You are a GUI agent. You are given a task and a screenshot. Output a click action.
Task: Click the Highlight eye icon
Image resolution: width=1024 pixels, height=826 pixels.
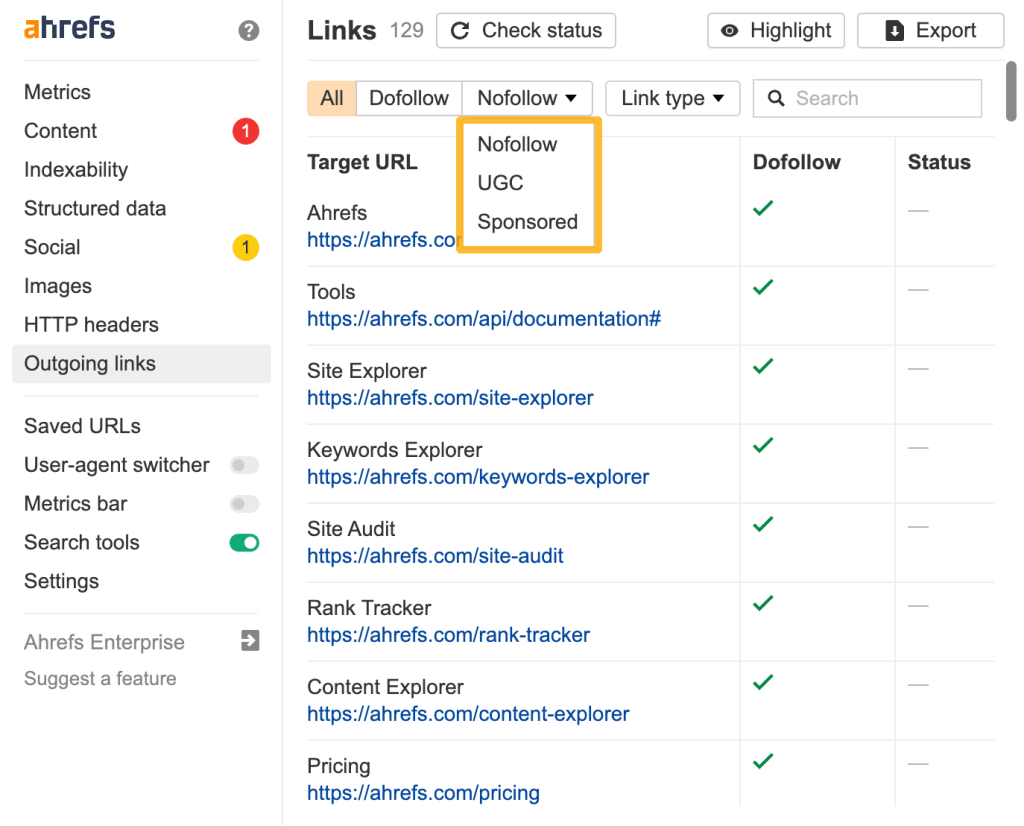tap(730, 31)
